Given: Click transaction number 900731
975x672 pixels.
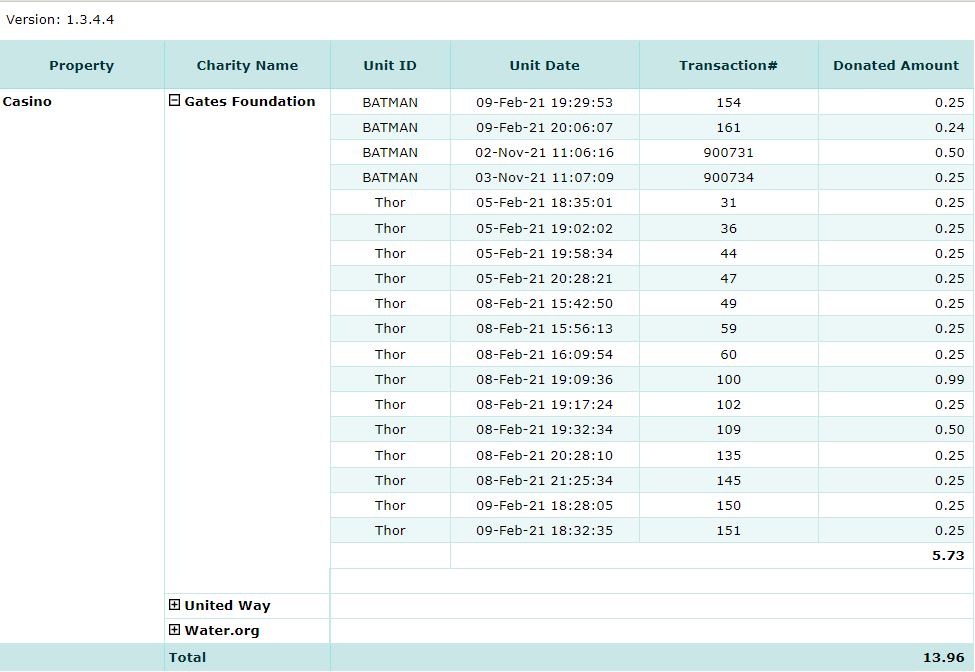Looking at the screenshot, I should pos(728,153).
